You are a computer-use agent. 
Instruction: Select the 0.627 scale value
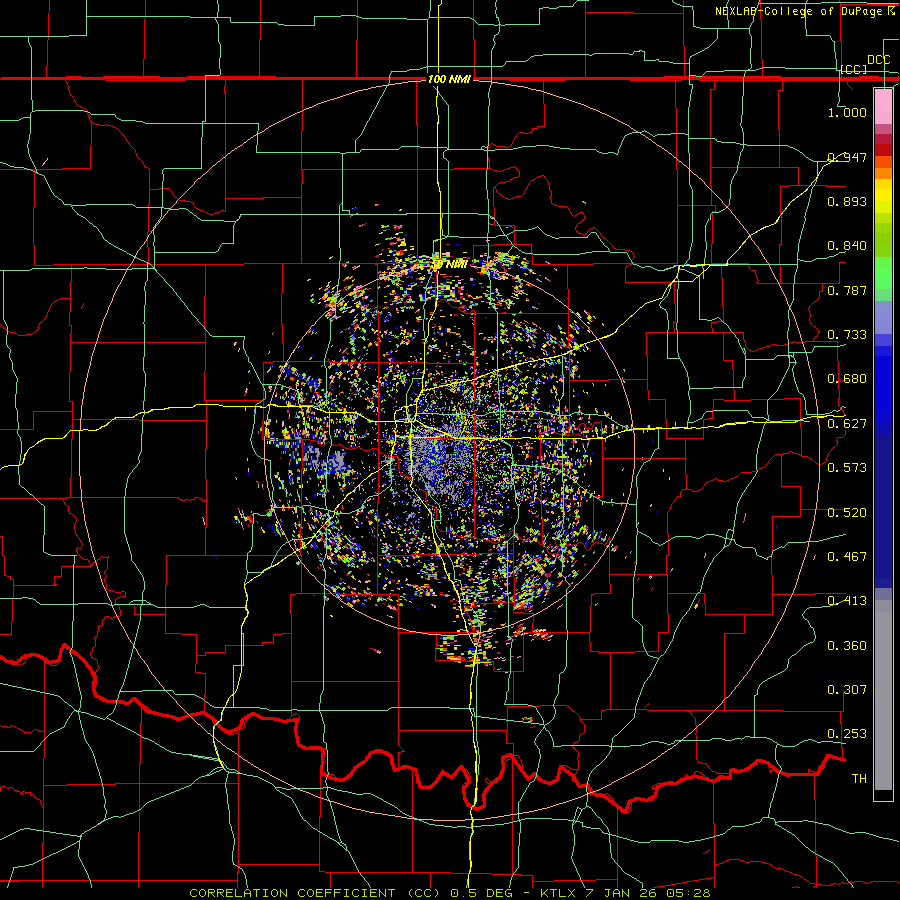[847, 424]
